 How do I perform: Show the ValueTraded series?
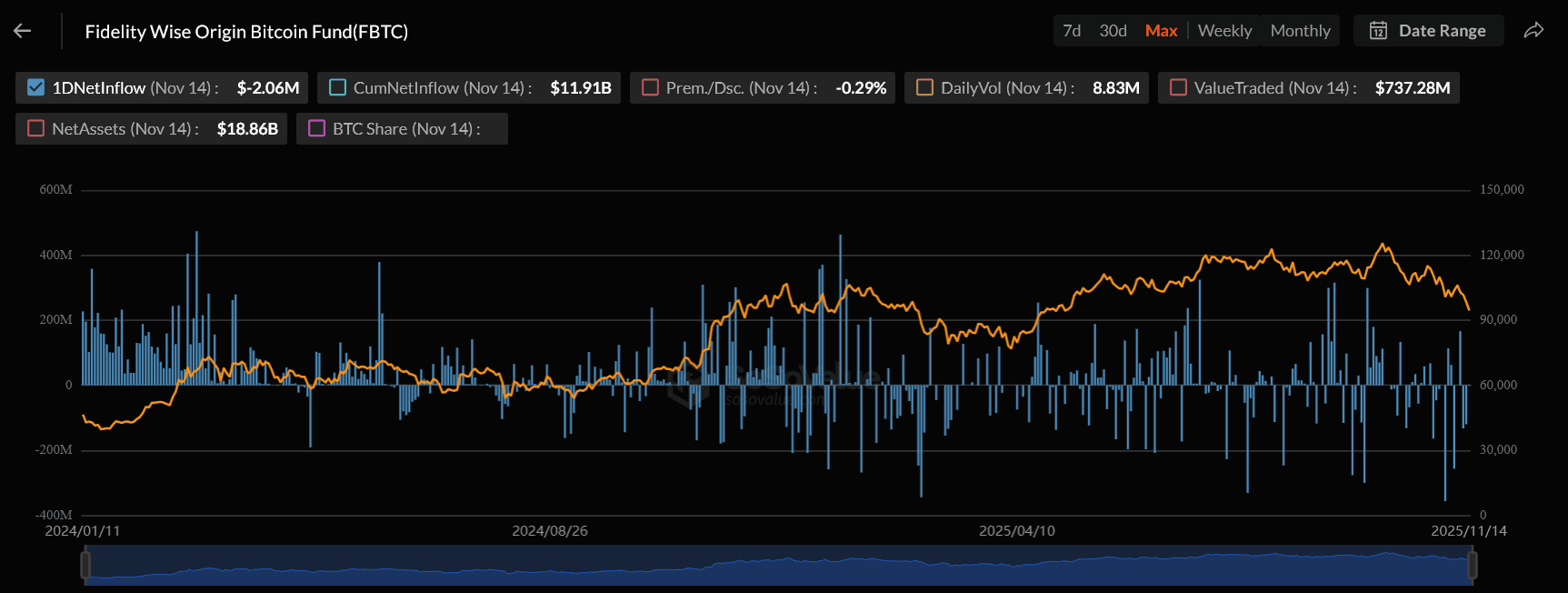tap(1178, 88)
